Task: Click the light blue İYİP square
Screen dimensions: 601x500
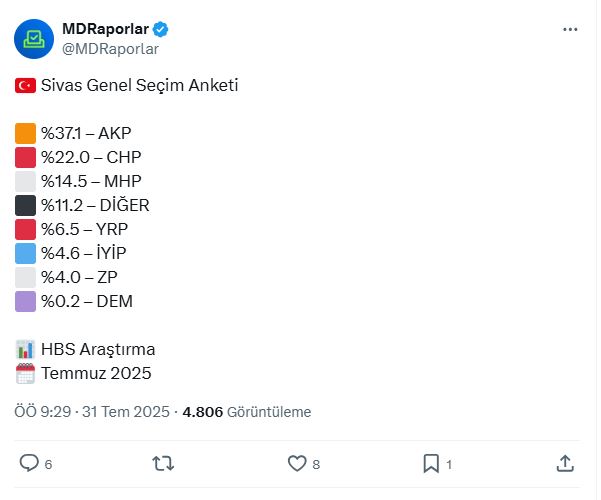Action: (x=25, y=253)
